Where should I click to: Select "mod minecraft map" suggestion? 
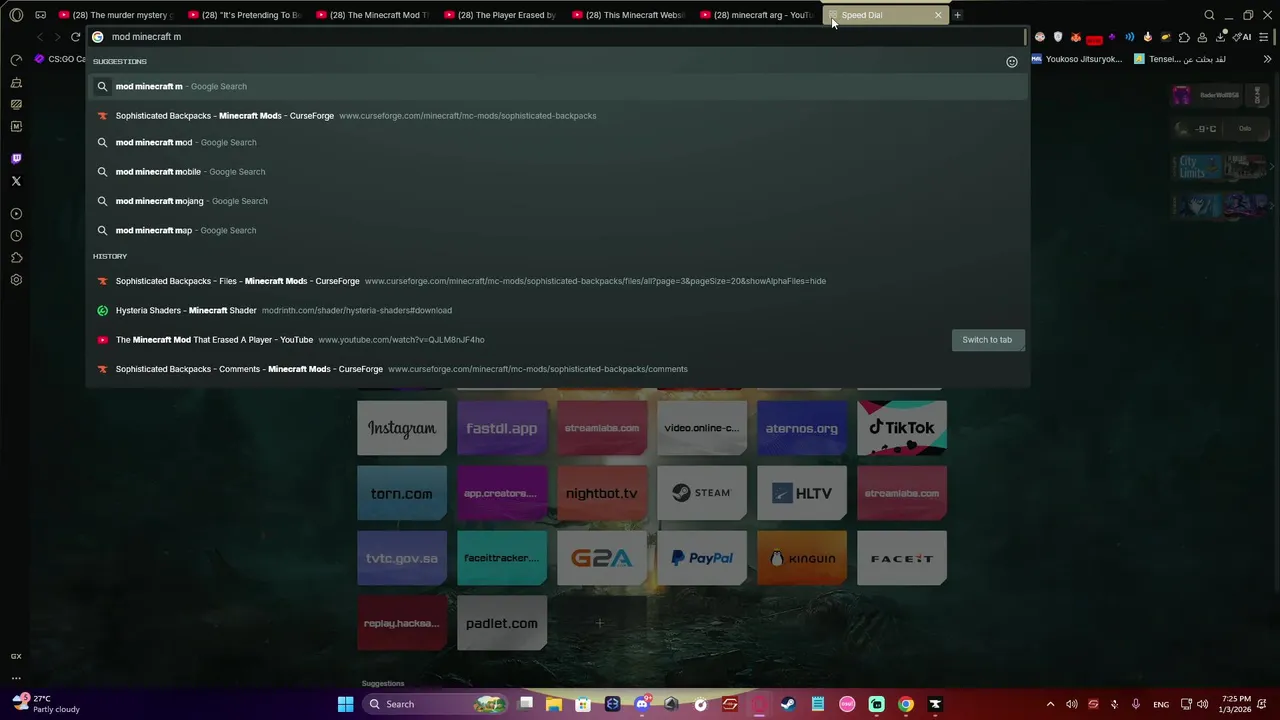[557, 230]
